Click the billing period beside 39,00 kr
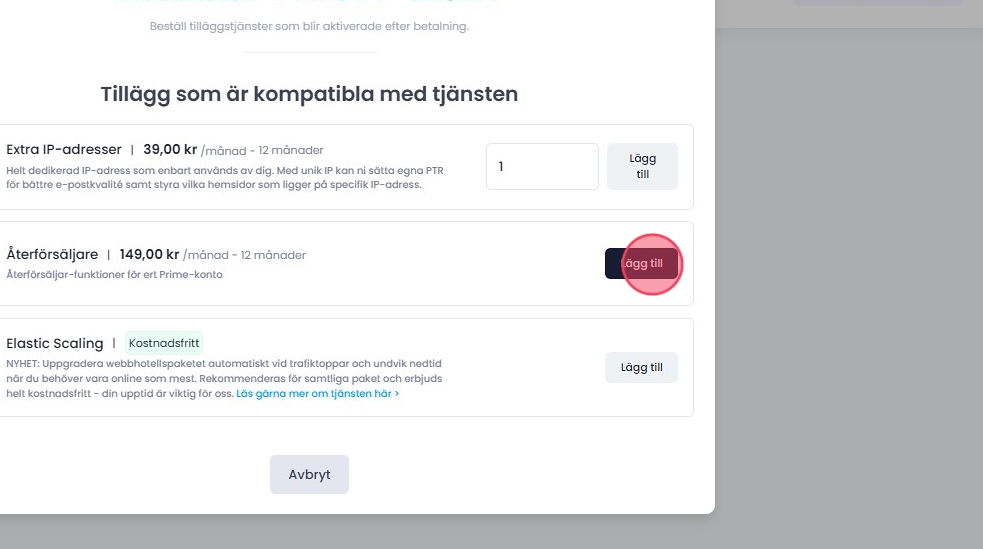 [262, 151]
